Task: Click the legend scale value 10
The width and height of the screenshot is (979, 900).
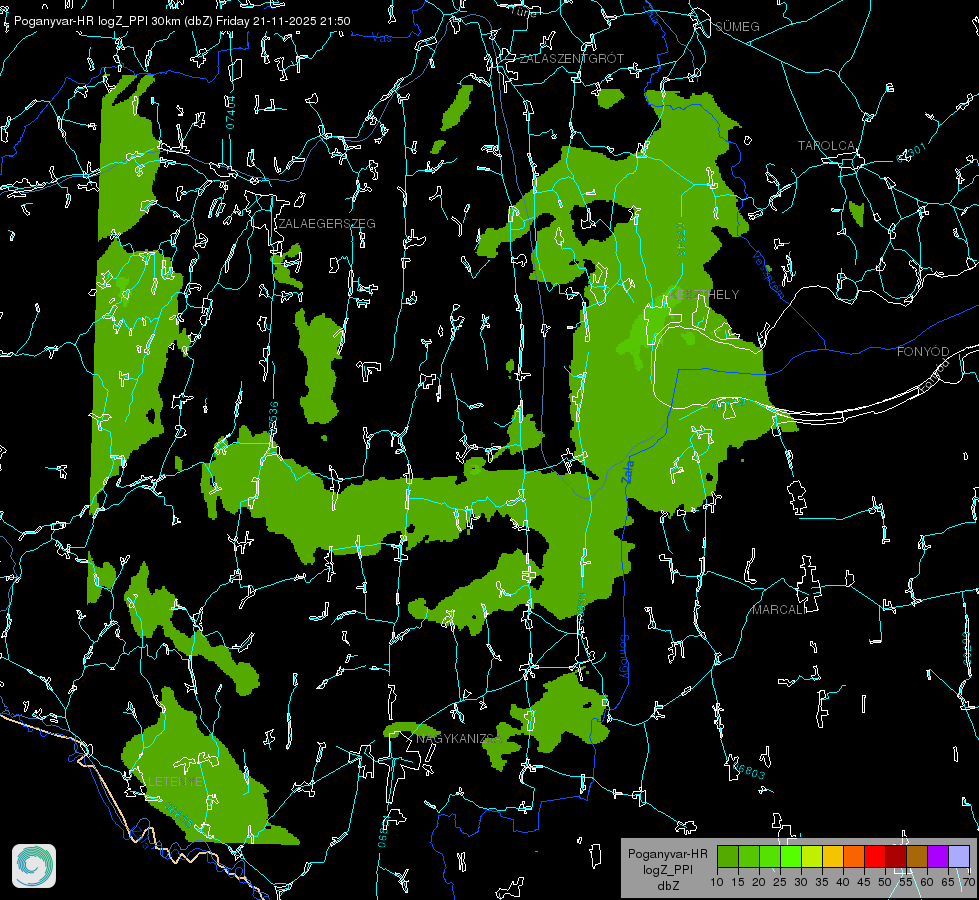Action: tap(717, 883)
